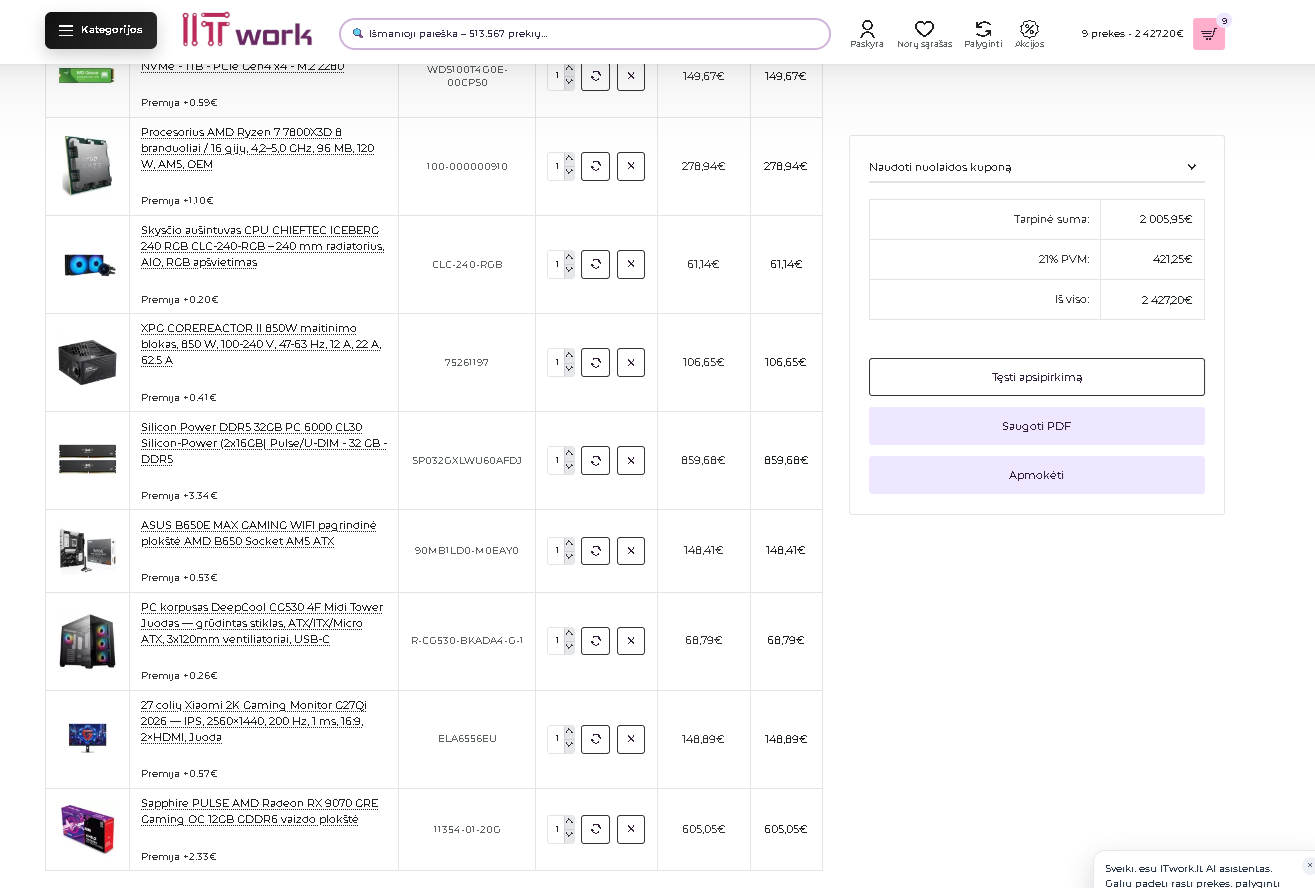Open the Palyginti compare icon
This screenshot has width=1315, height=888.
click(983, 34)
